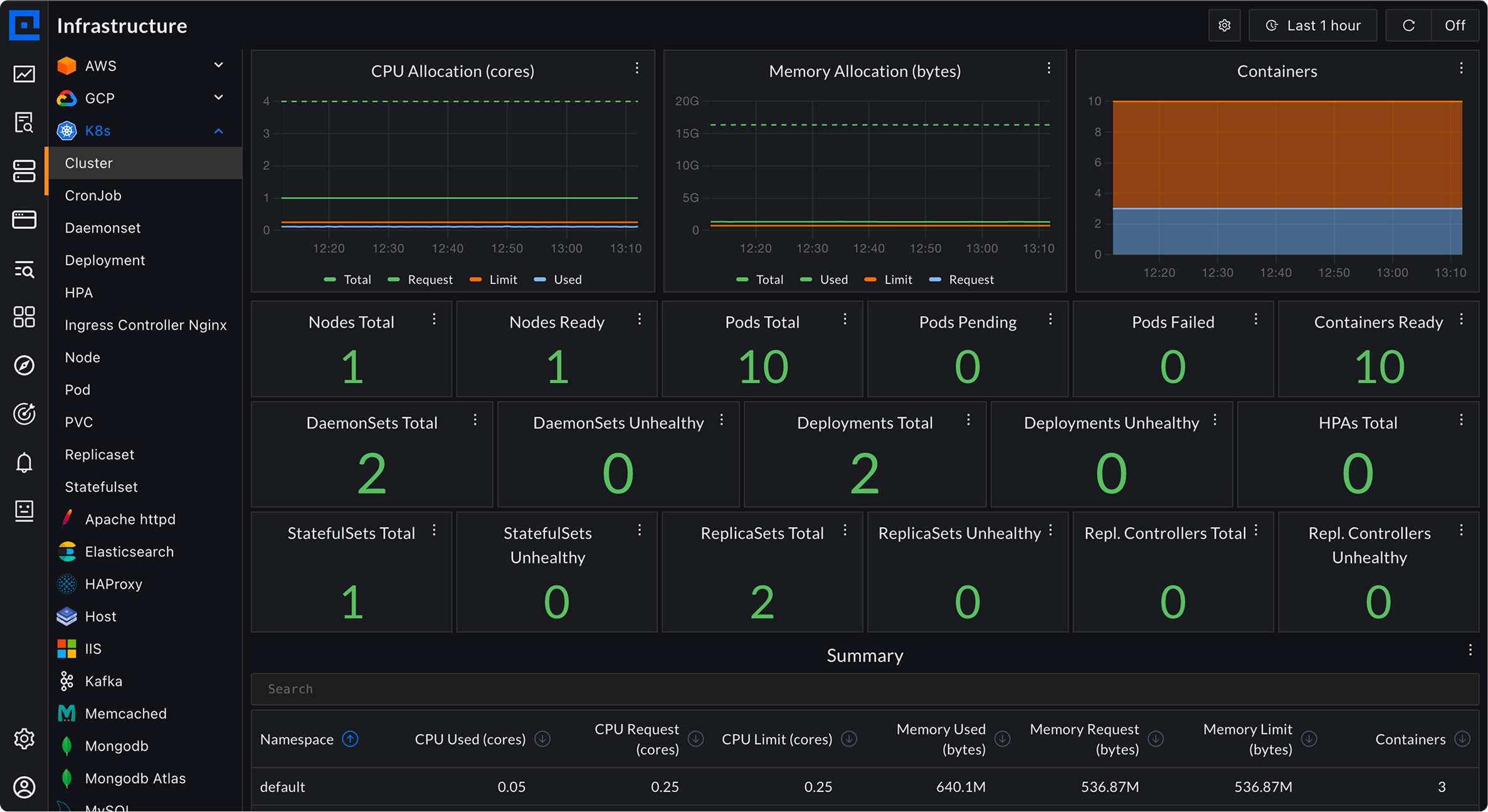The image size is (1488, 812).
Task: Open the Logs search icon in the sidebar
Action: [24, 123]
